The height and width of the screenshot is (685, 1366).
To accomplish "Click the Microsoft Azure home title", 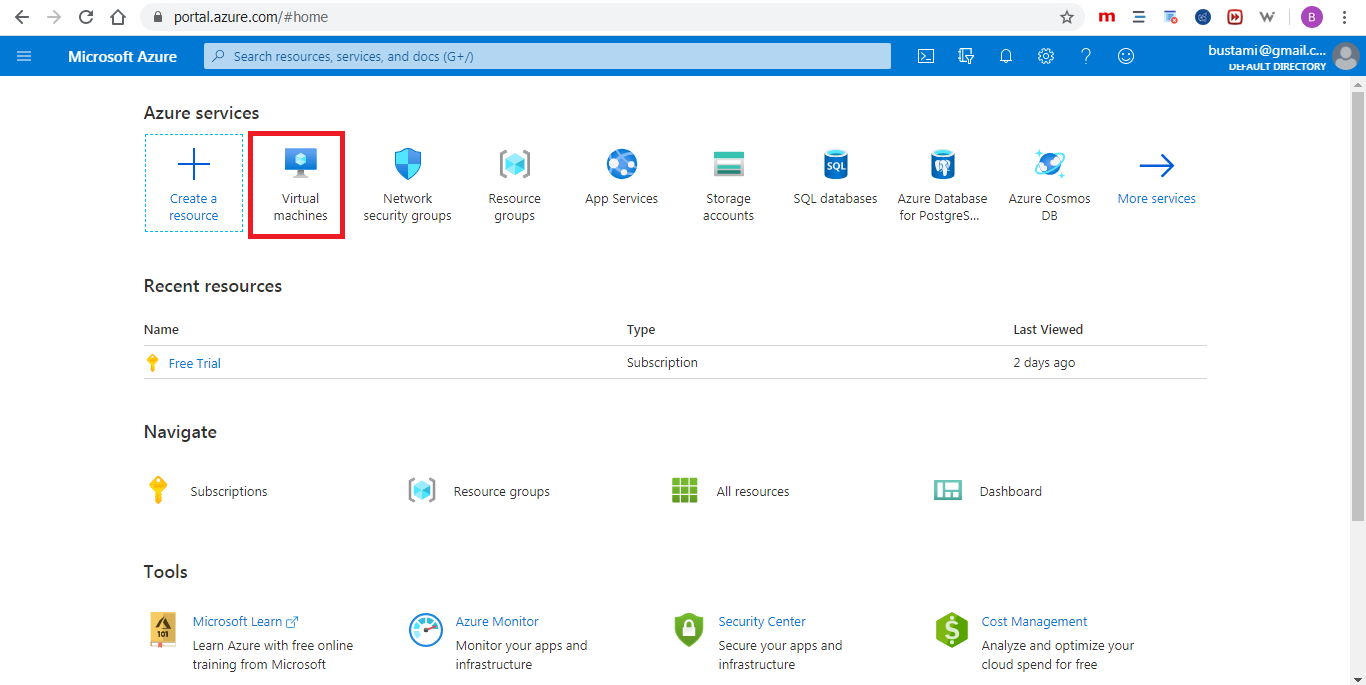I will 122,56.
